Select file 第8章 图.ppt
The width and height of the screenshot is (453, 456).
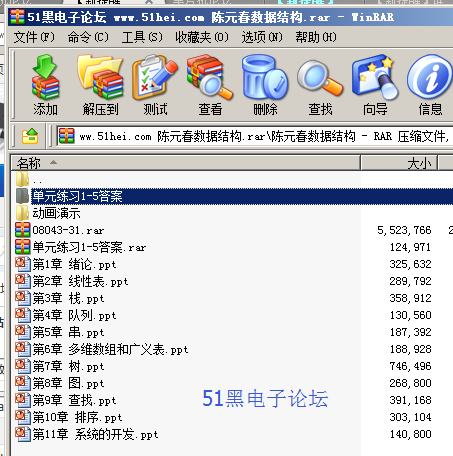click(x=68, y=383)
